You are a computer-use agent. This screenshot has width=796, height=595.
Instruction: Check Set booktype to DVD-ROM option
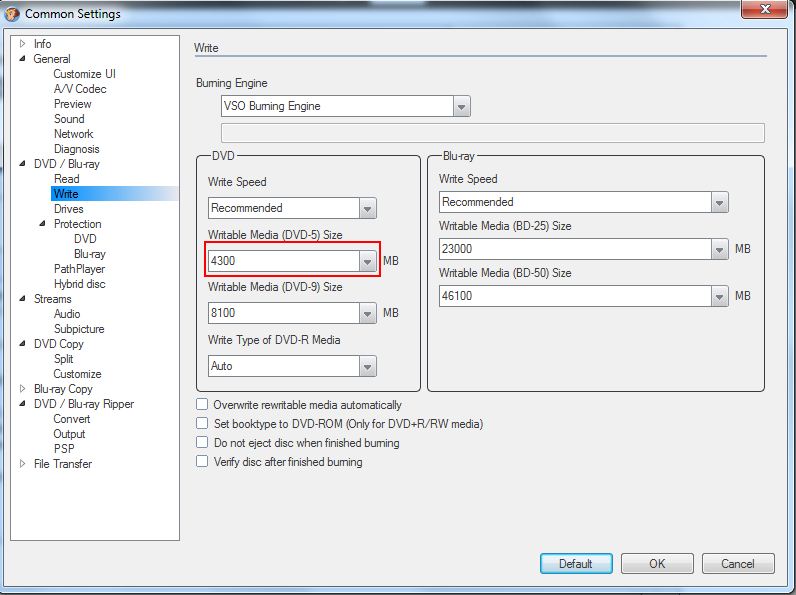[x=202, y=423]
